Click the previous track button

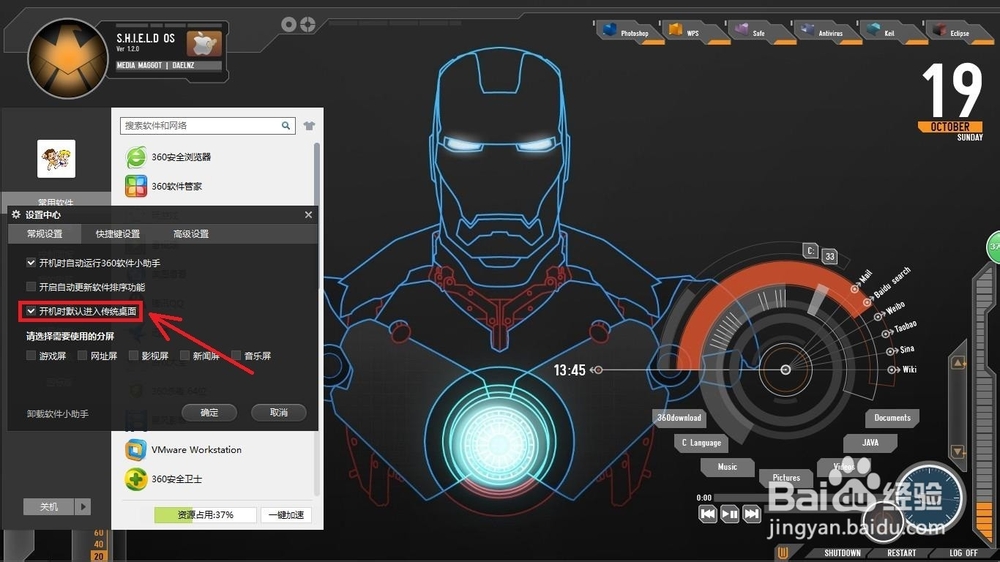click(x=707, y=514)
